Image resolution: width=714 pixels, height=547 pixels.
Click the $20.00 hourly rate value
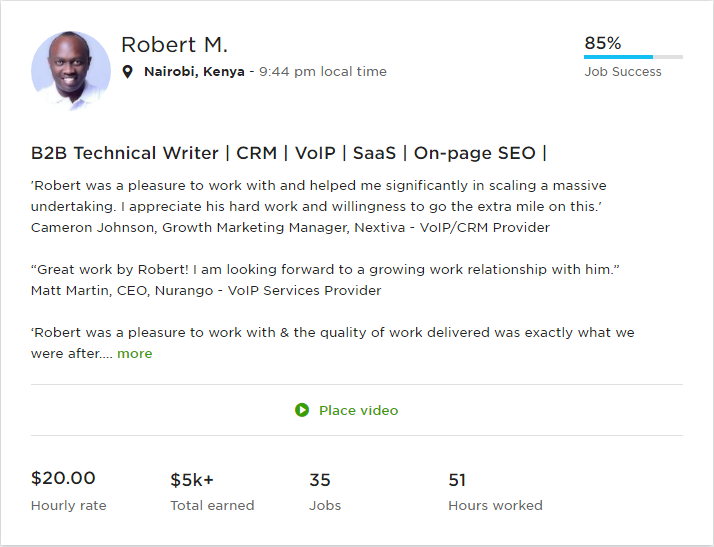[x=63, y=478]
